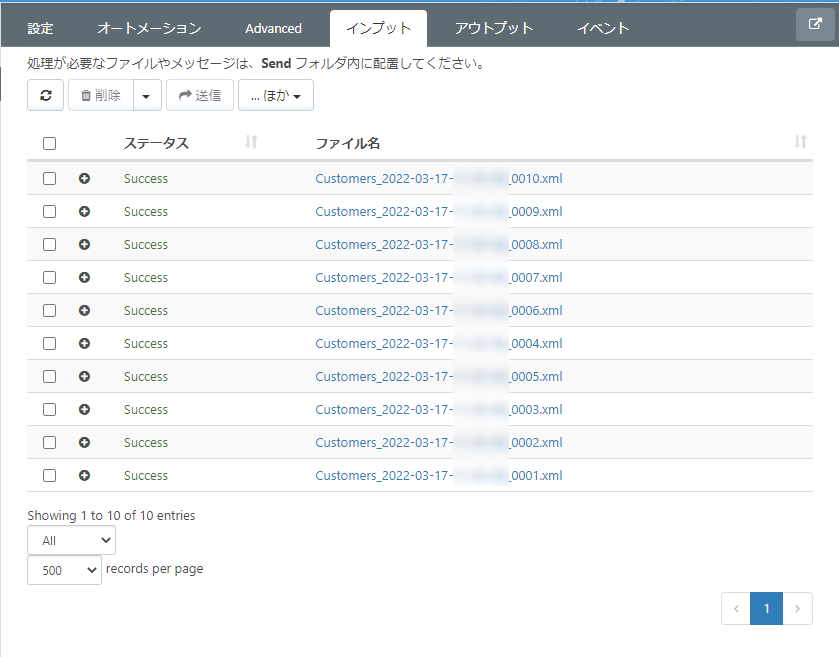Check the box for 0005.xml row
The height and width of the screenshot is (657, 839).
tap(49, 377)
